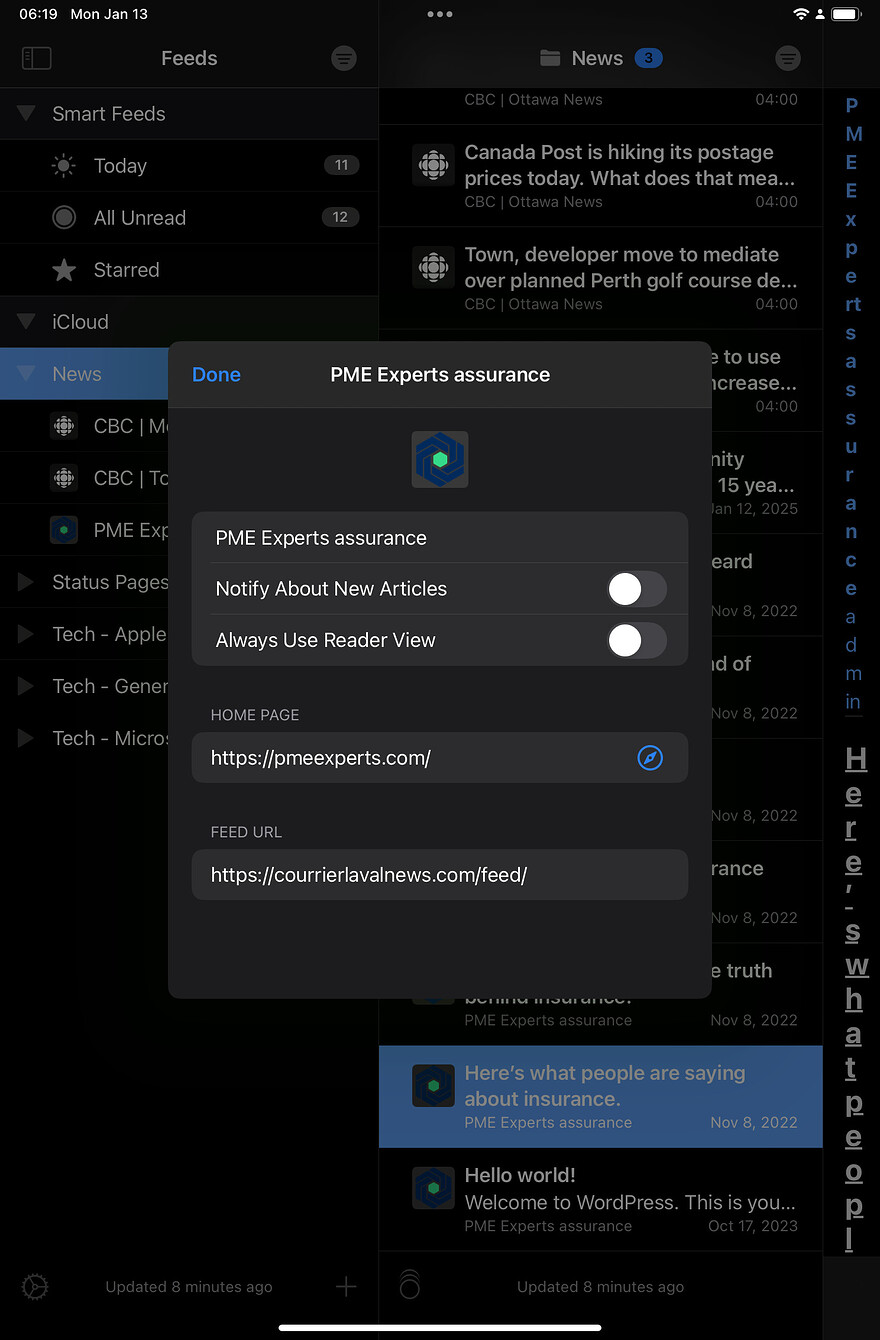880x1340 pixels.
Task: Open the settings gear icon
Action: point(35,1286)
